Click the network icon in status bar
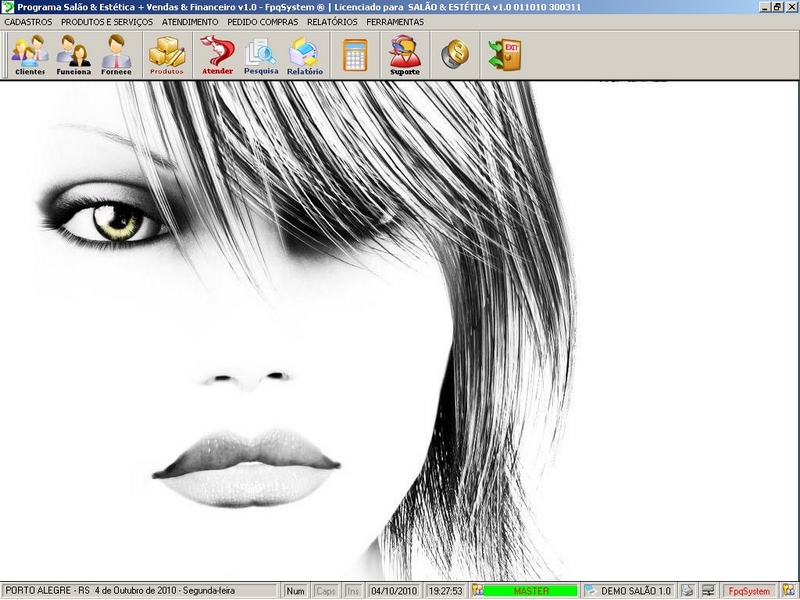 tap(708, 591)
